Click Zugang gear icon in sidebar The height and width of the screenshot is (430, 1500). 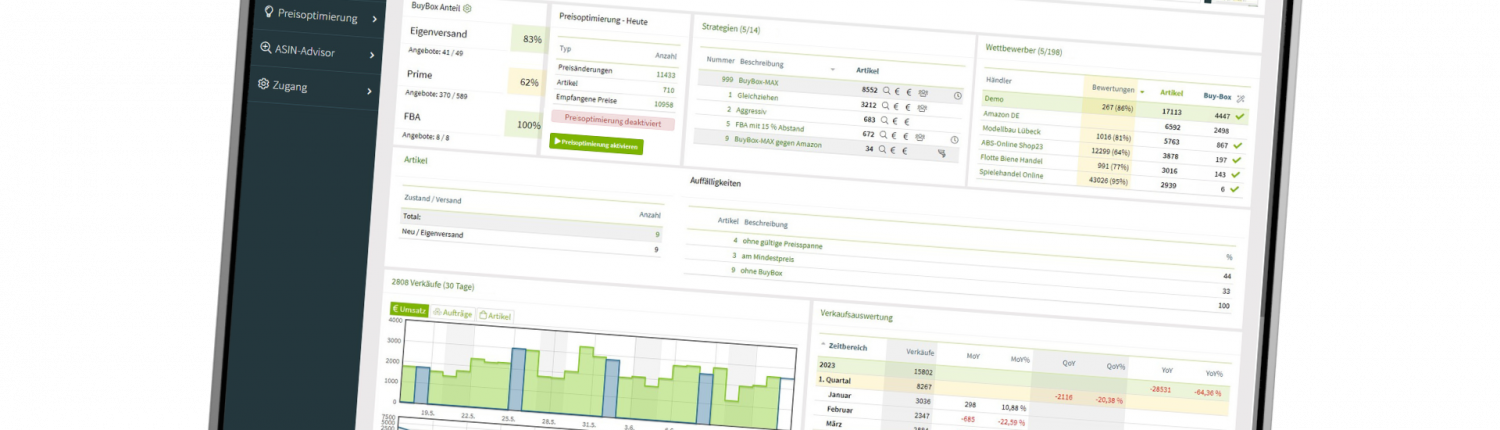click(263, 84)
